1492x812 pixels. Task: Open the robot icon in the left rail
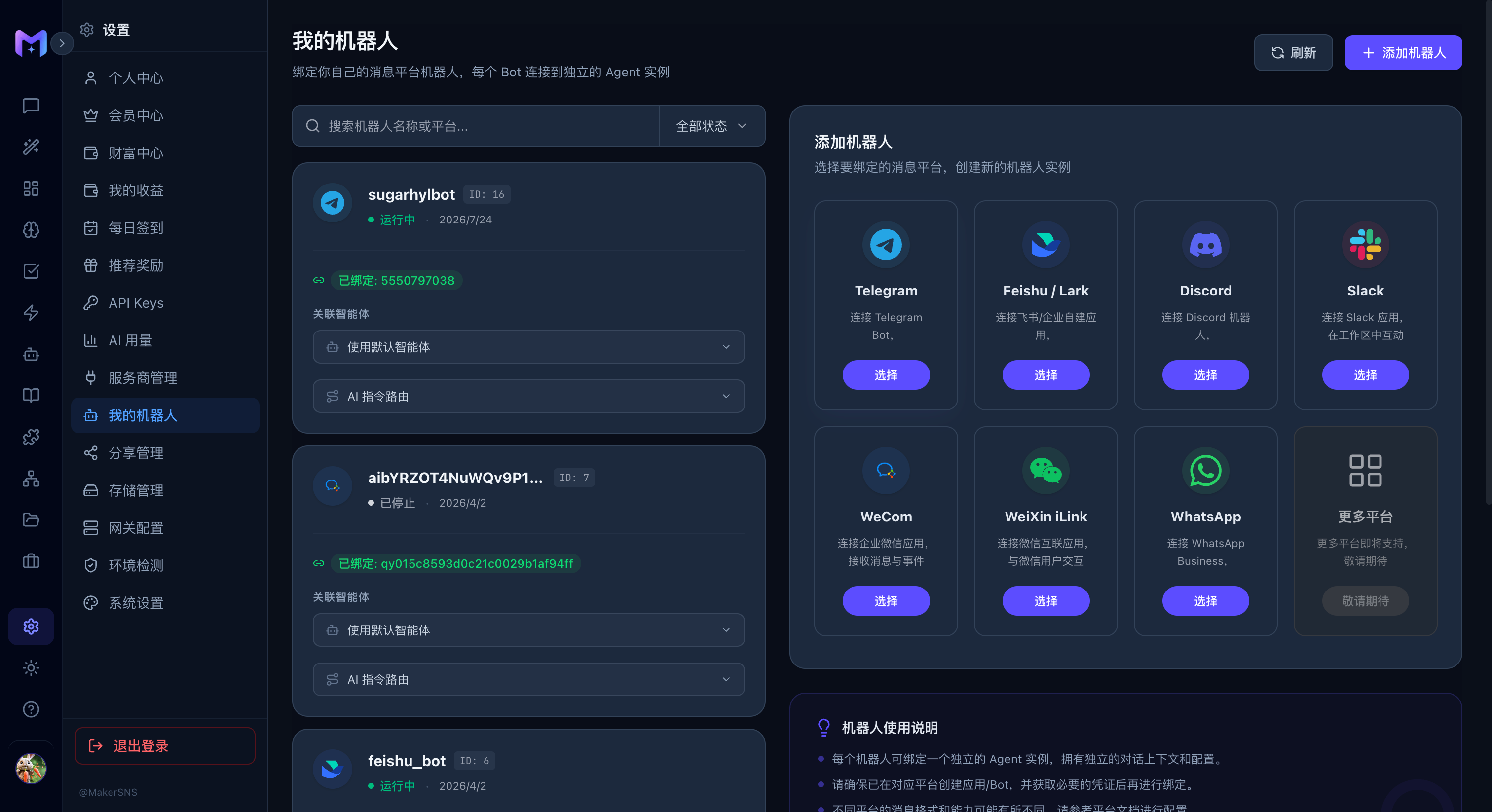31,354
